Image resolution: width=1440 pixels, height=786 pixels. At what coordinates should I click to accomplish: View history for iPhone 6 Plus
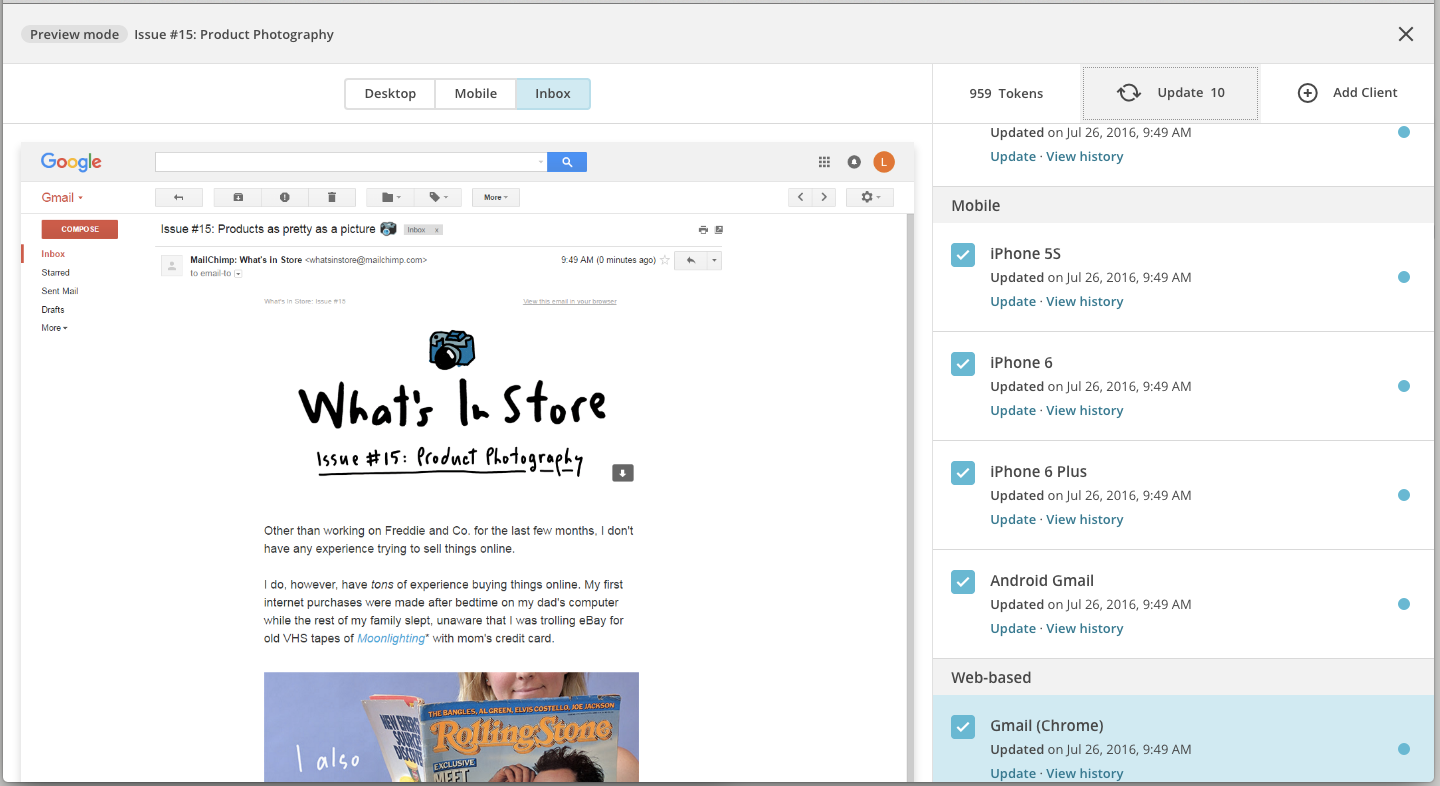pyautogui.click(x=1084, y=518)
